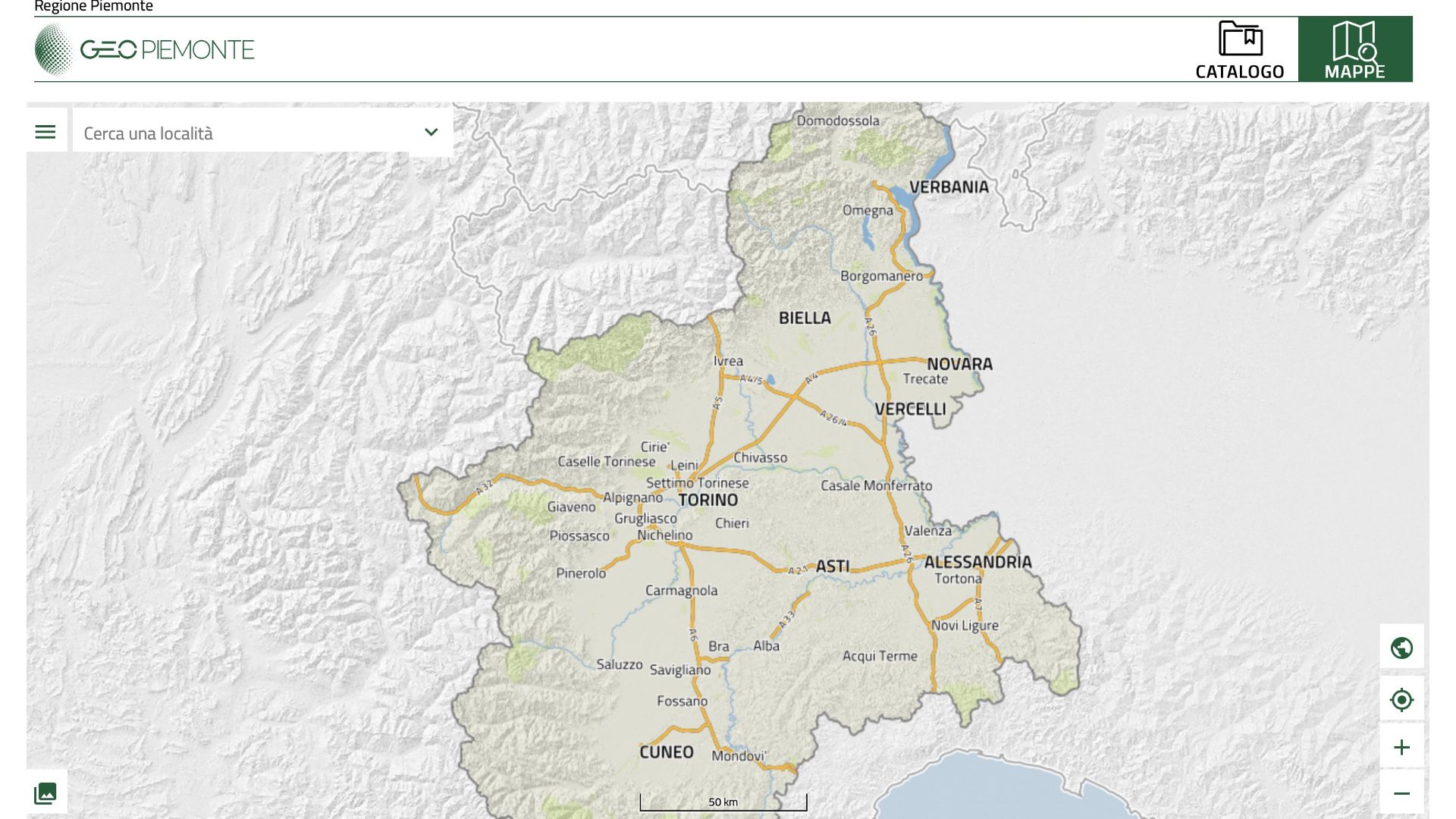This screenshot has width=1456, height=819.
Task: Click the NOVARA city label
Action: (x=959, y=364)
